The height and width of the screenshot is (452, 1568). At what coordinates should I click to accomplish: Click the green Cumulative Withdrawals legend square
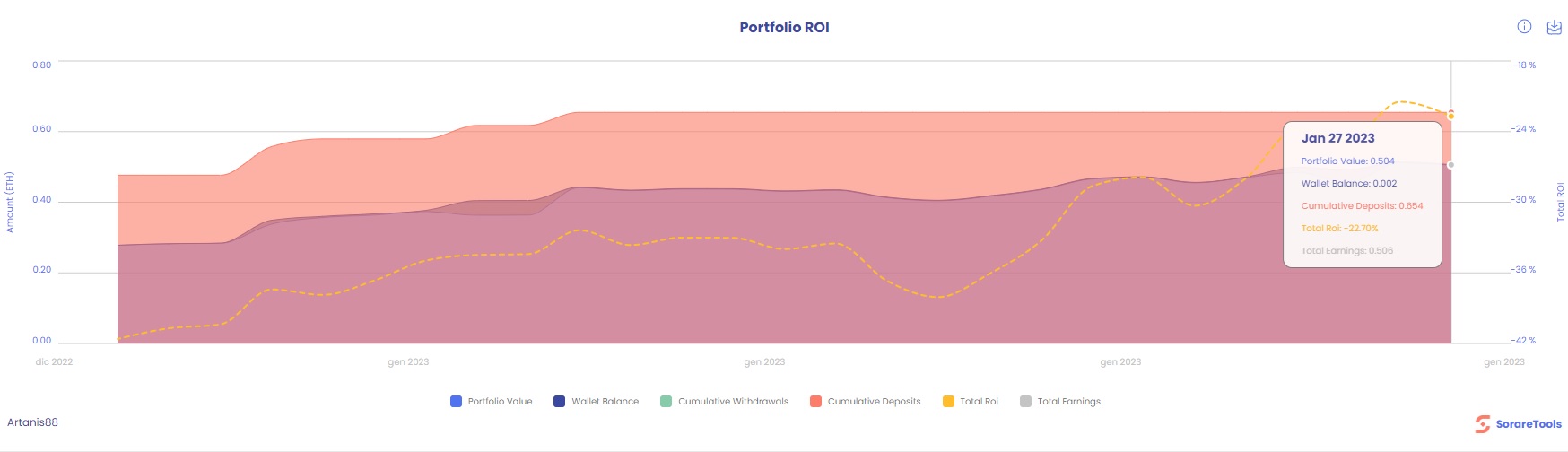tap(666, 402)
